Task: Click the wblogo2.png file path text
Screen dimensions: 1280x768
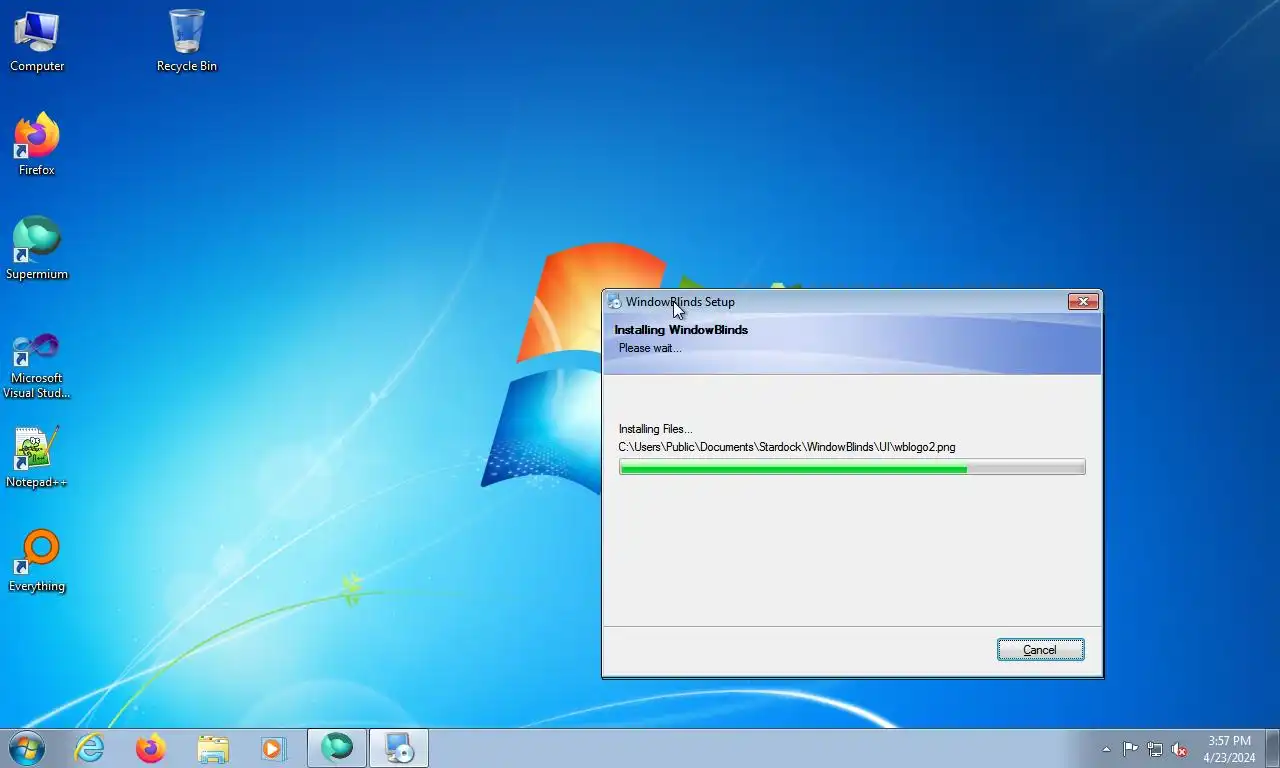Action: [787, 447]
